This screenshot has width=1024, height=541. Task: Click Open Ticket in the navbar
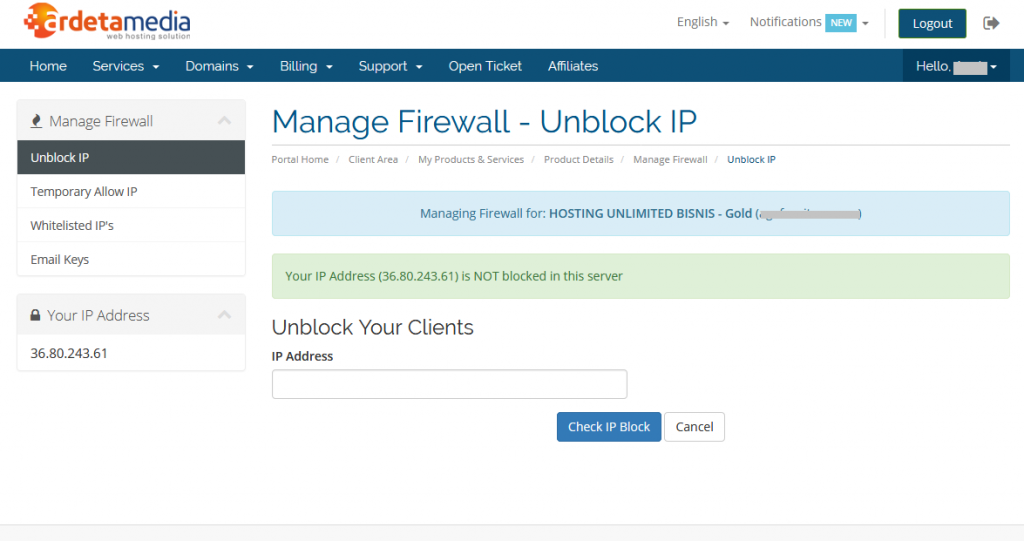(485, 66)
